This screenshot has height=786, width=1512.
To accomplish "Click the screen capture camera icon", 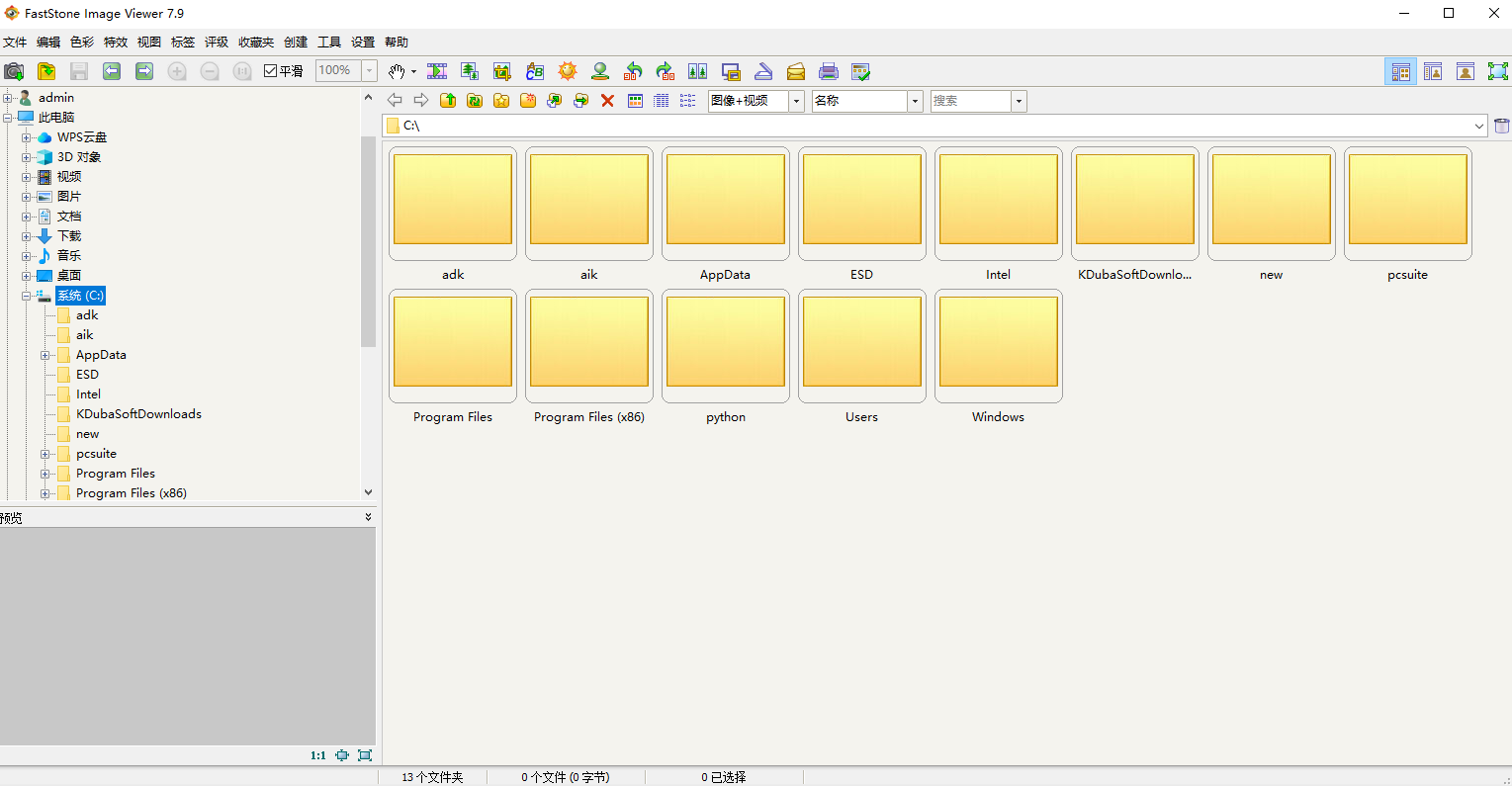I will coord(14,71).
